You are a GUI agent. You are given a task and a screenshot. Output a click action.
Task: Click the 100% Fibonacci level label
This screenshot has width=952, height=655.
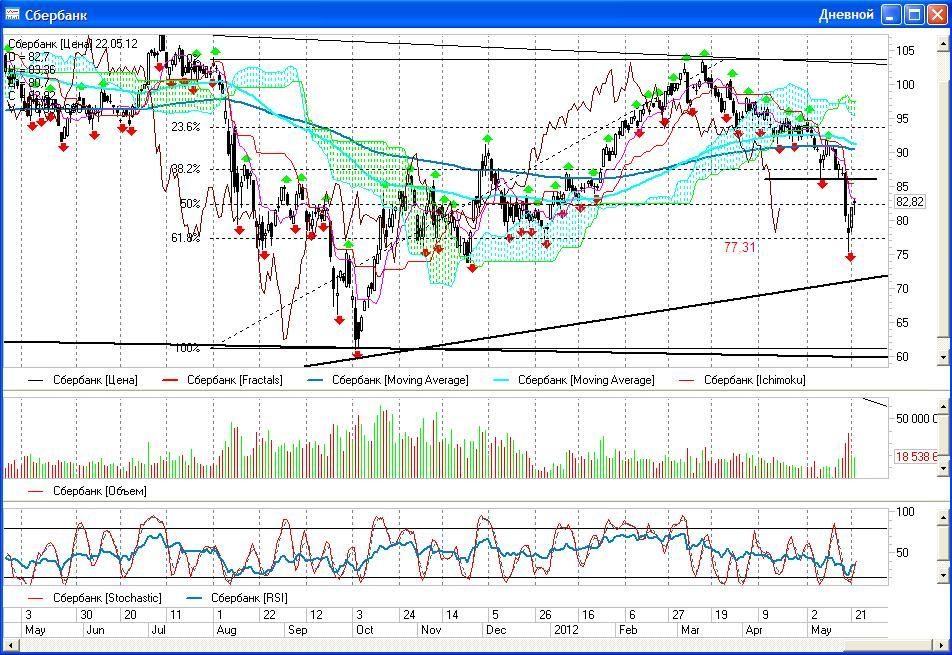[187, 348]
